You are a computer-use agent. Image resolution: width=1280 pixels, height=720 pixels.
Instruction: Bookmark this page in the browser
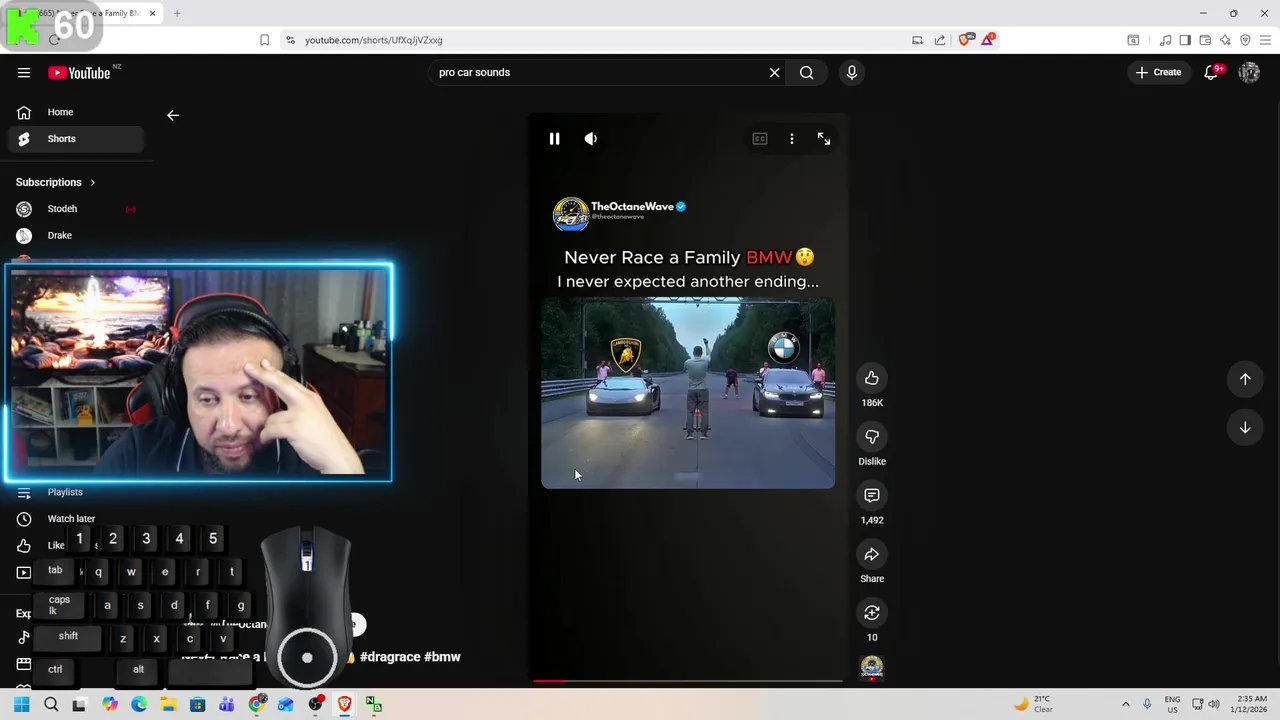click(264, 40)
